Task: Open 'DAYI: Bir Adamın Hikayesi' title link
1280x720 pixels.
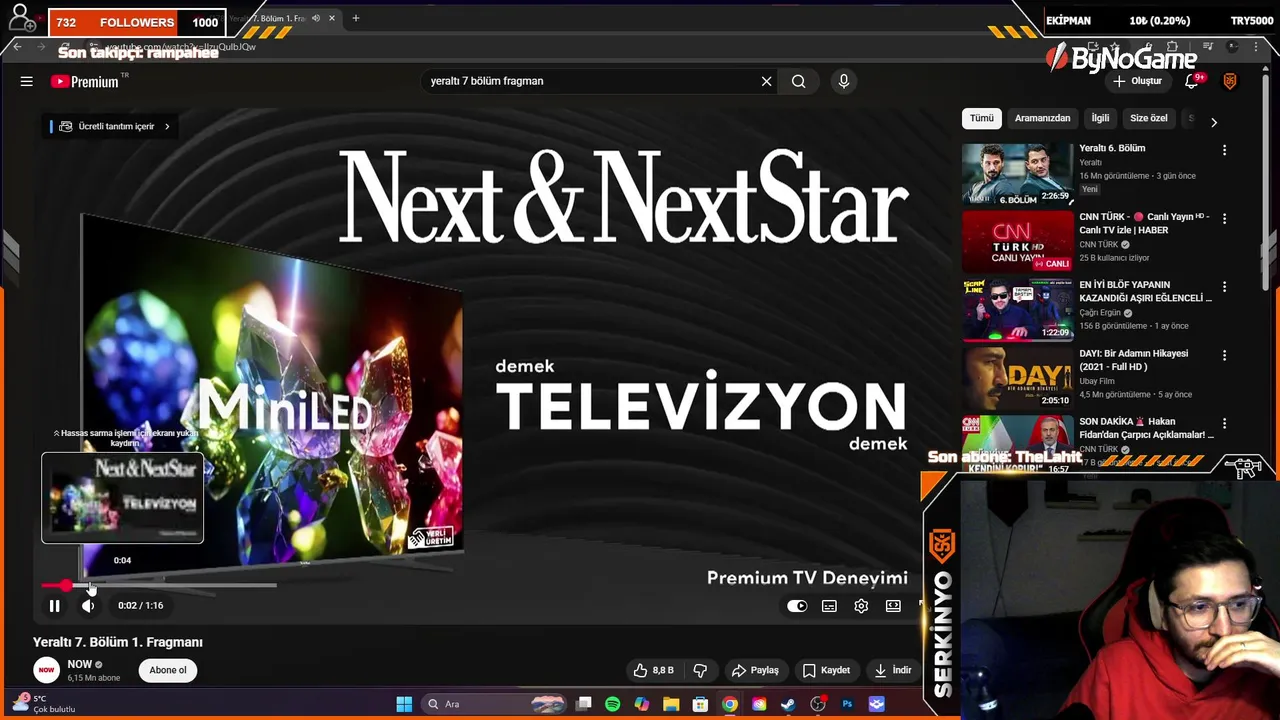Action: [1134, 360]
